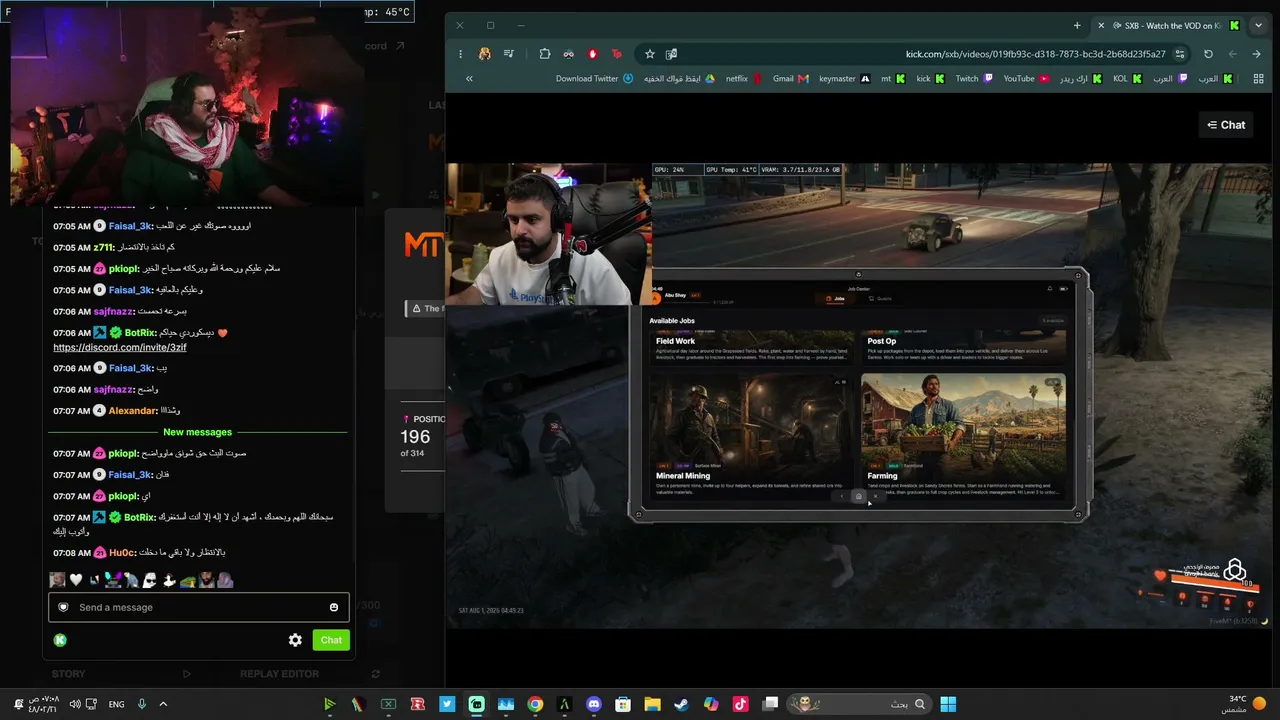Expand the bookmarks overflow chevron
The height and width of the screenshot is (720, 1280).
pos(469,79)
